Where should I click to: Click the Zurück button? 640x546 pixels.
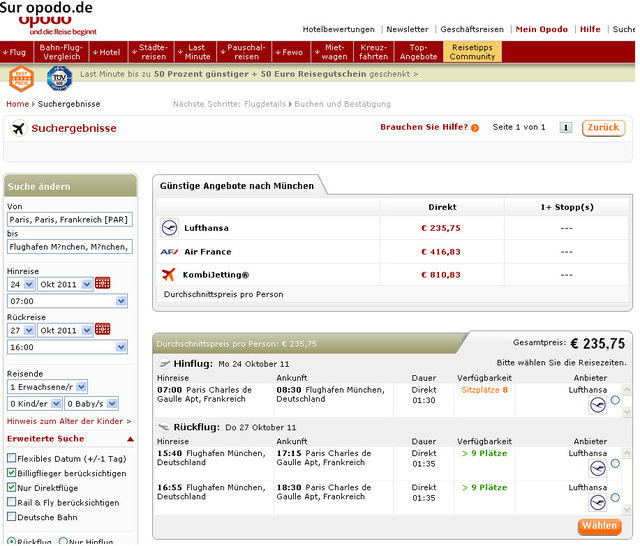603,128
